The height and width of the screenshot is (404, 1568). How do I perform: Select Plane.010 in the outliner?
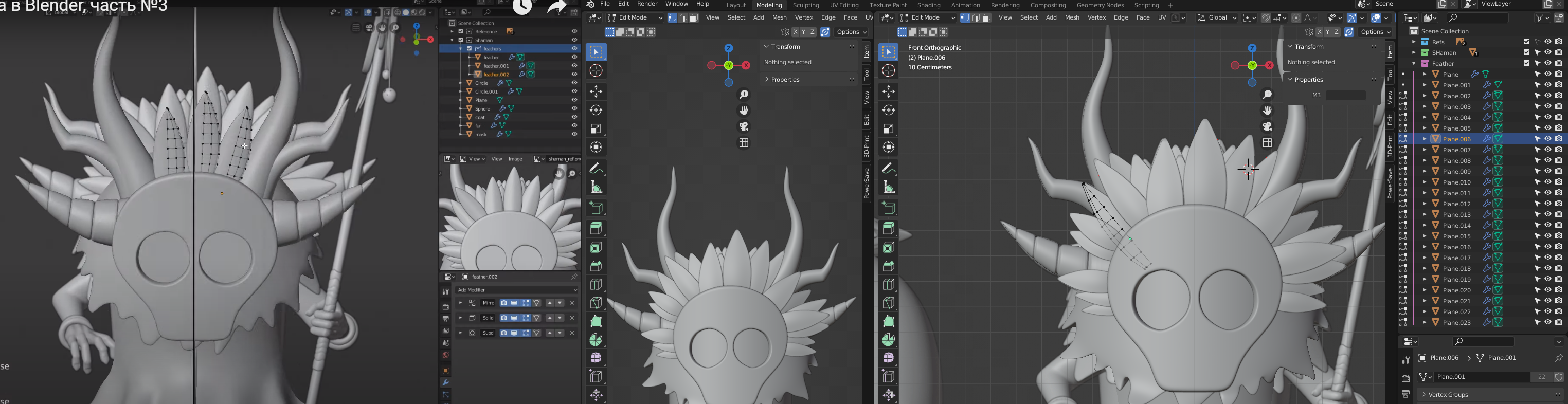tap(1456, 182)
